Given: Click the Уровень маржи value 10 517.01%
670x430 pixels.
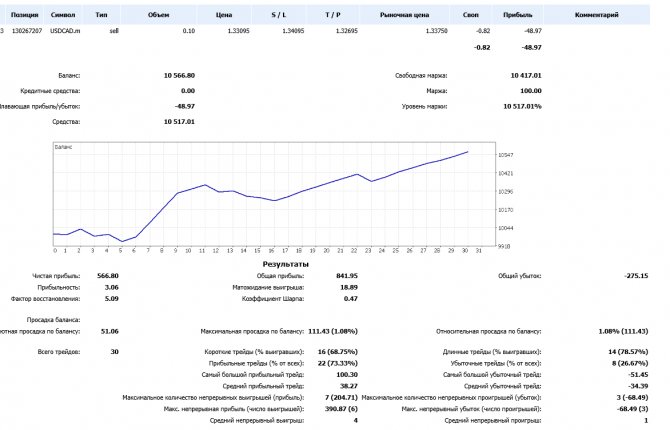Looking at the screenshot, I should 522,106.
